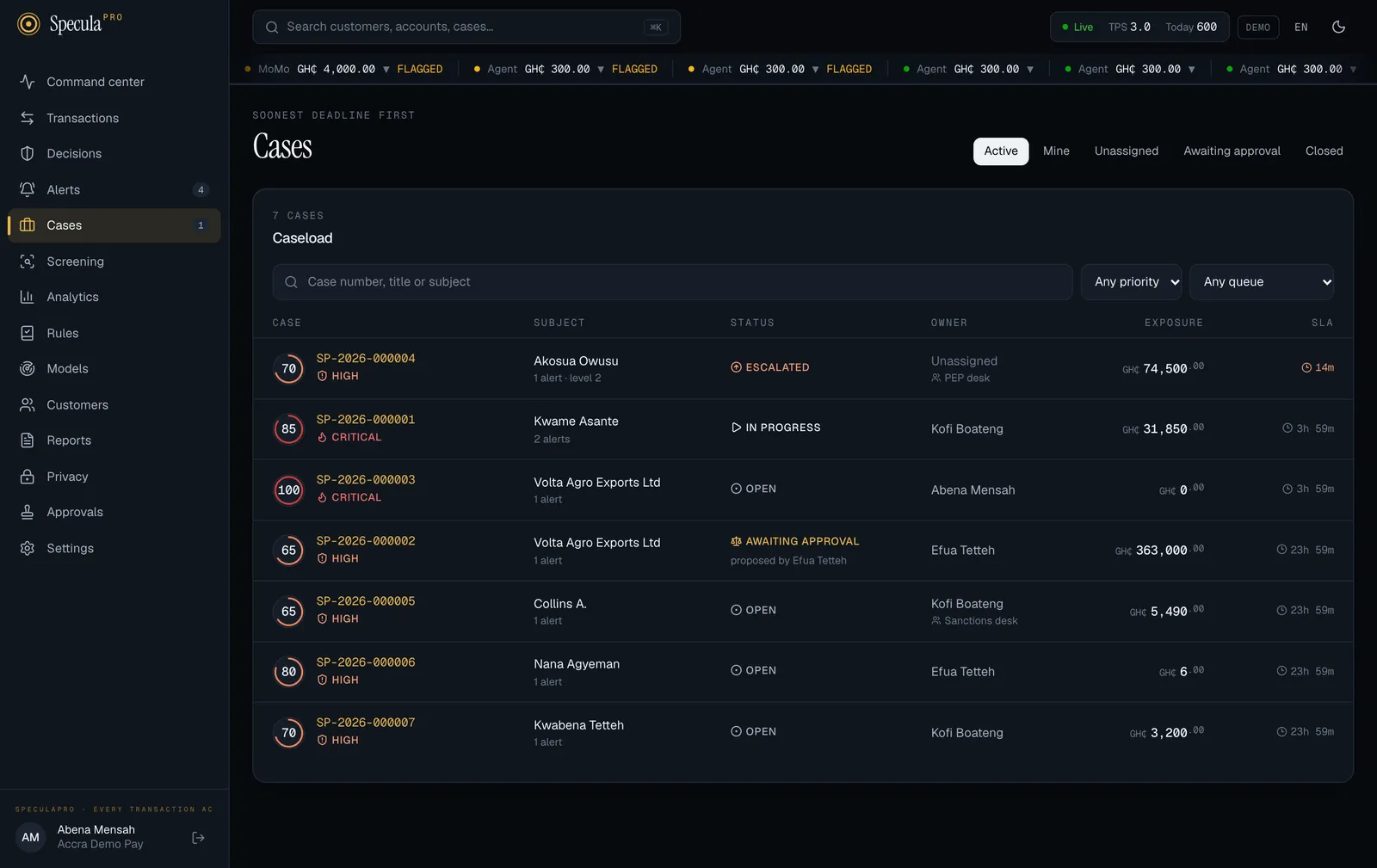Open case SP-2026-000004
The image size is (1377, 868).
(x=366, y=359)
